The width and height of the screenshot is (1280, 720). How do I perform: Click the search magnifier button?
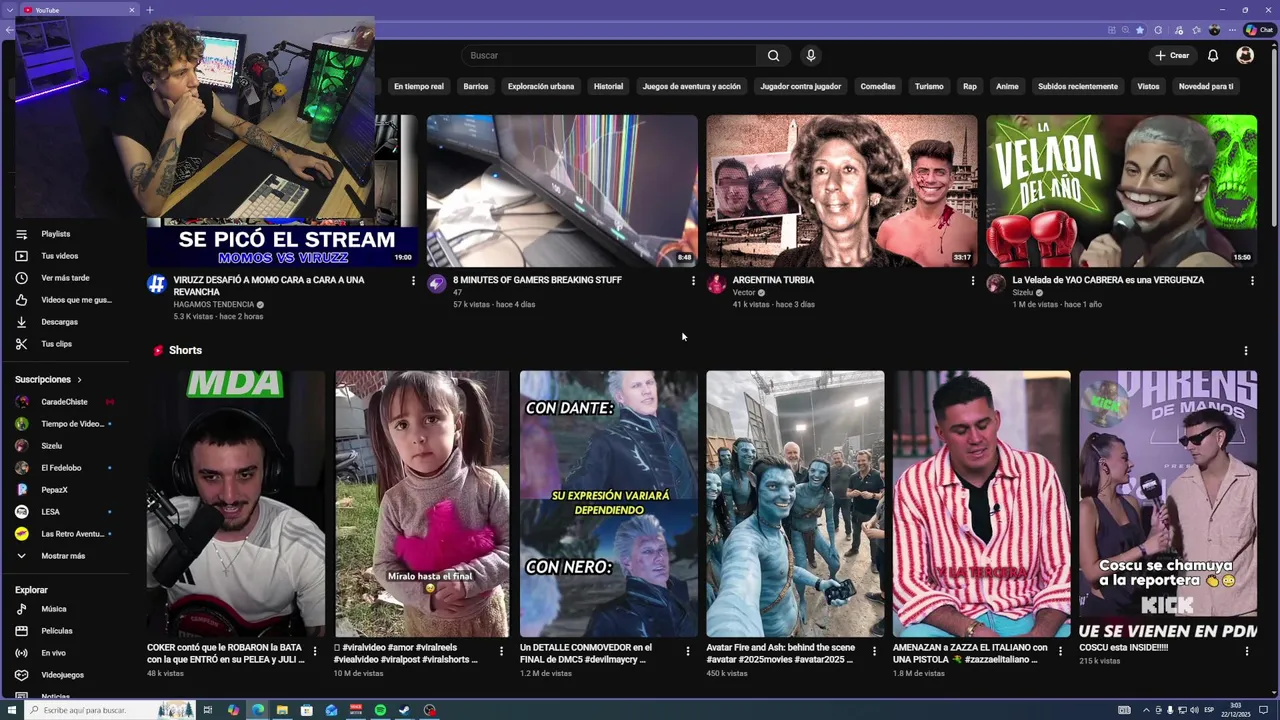coord(773,56)
